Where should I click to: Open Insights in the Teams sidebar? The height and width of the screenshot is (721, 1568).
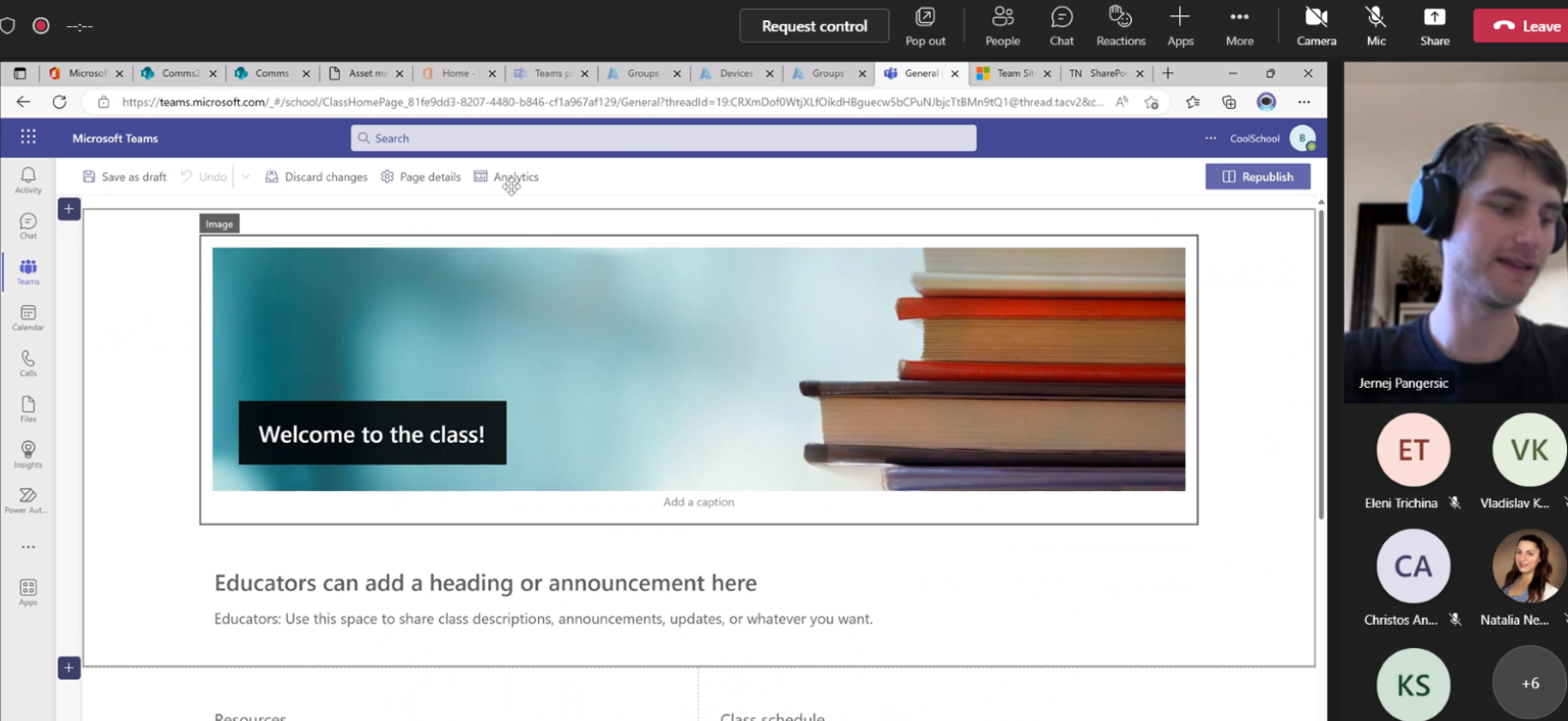coord(28,453)
